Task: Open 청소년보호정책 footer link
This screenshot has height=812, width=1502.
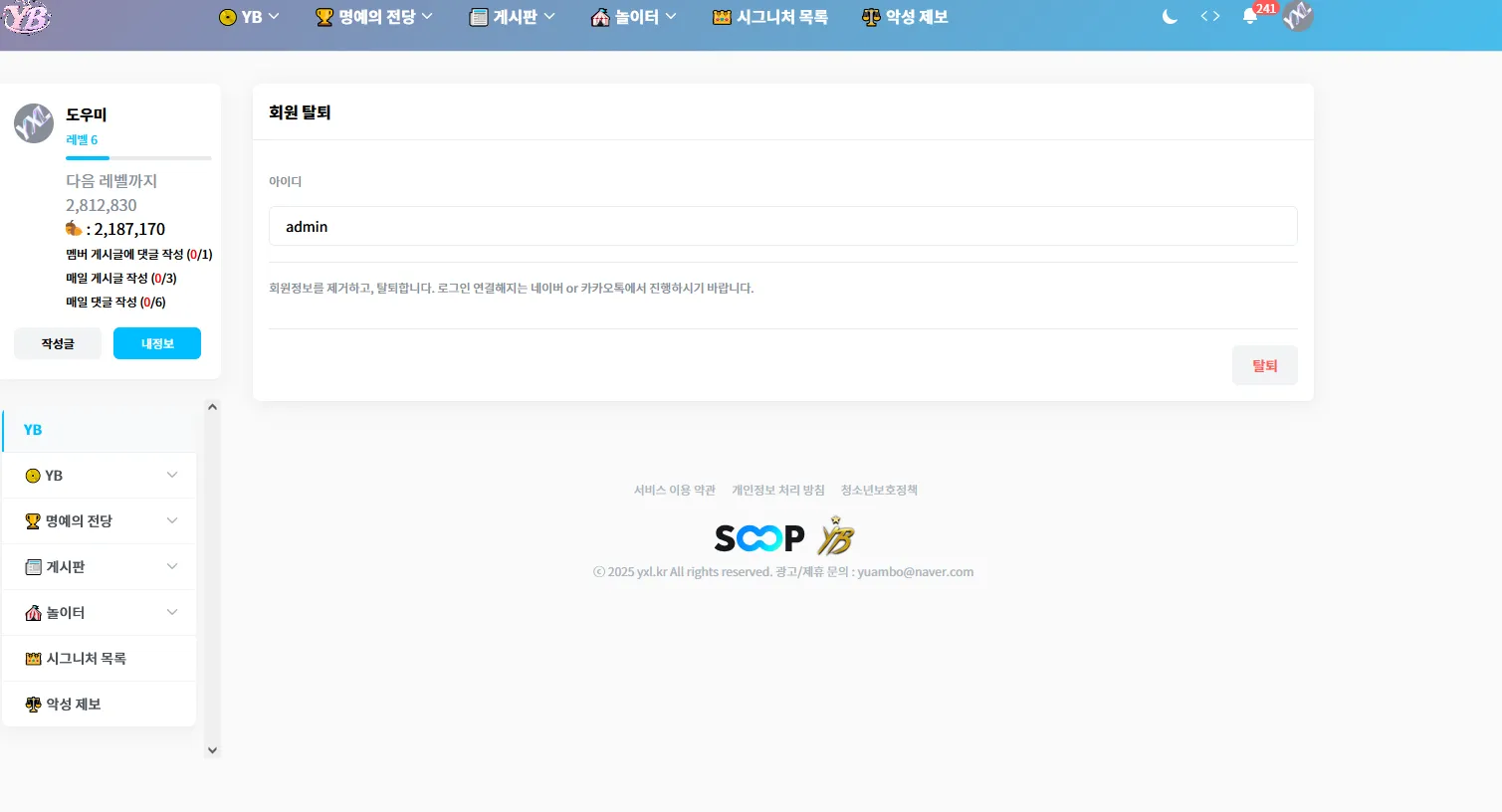Action: point(879,490)
